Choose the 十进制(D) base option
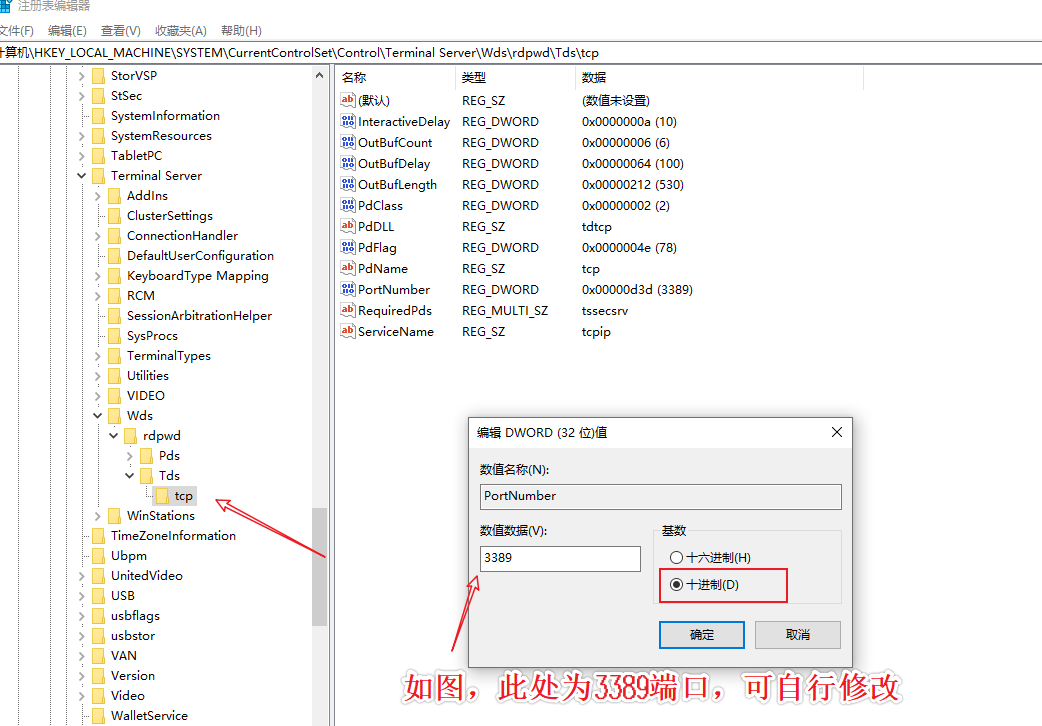The height and width of the screenshot is (726, 1042). pyautogui.click(x=676, y=585)
